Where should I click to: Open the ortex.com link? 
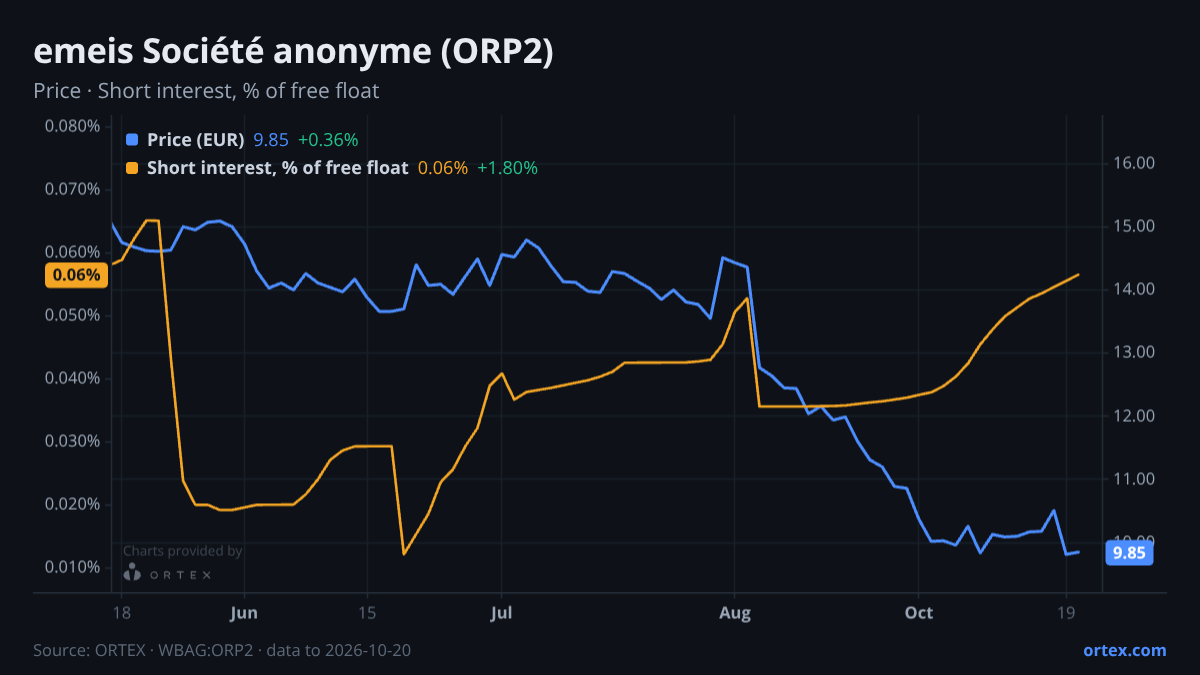coord(1124,650)
